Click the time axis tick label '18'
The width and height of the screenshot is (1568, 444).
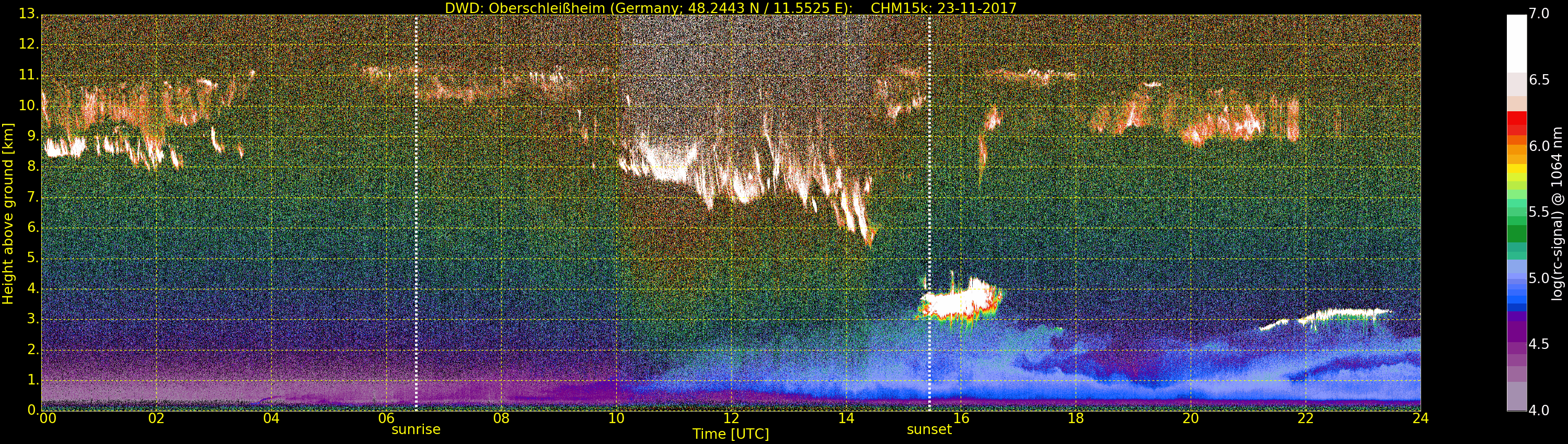[1076, 418]
